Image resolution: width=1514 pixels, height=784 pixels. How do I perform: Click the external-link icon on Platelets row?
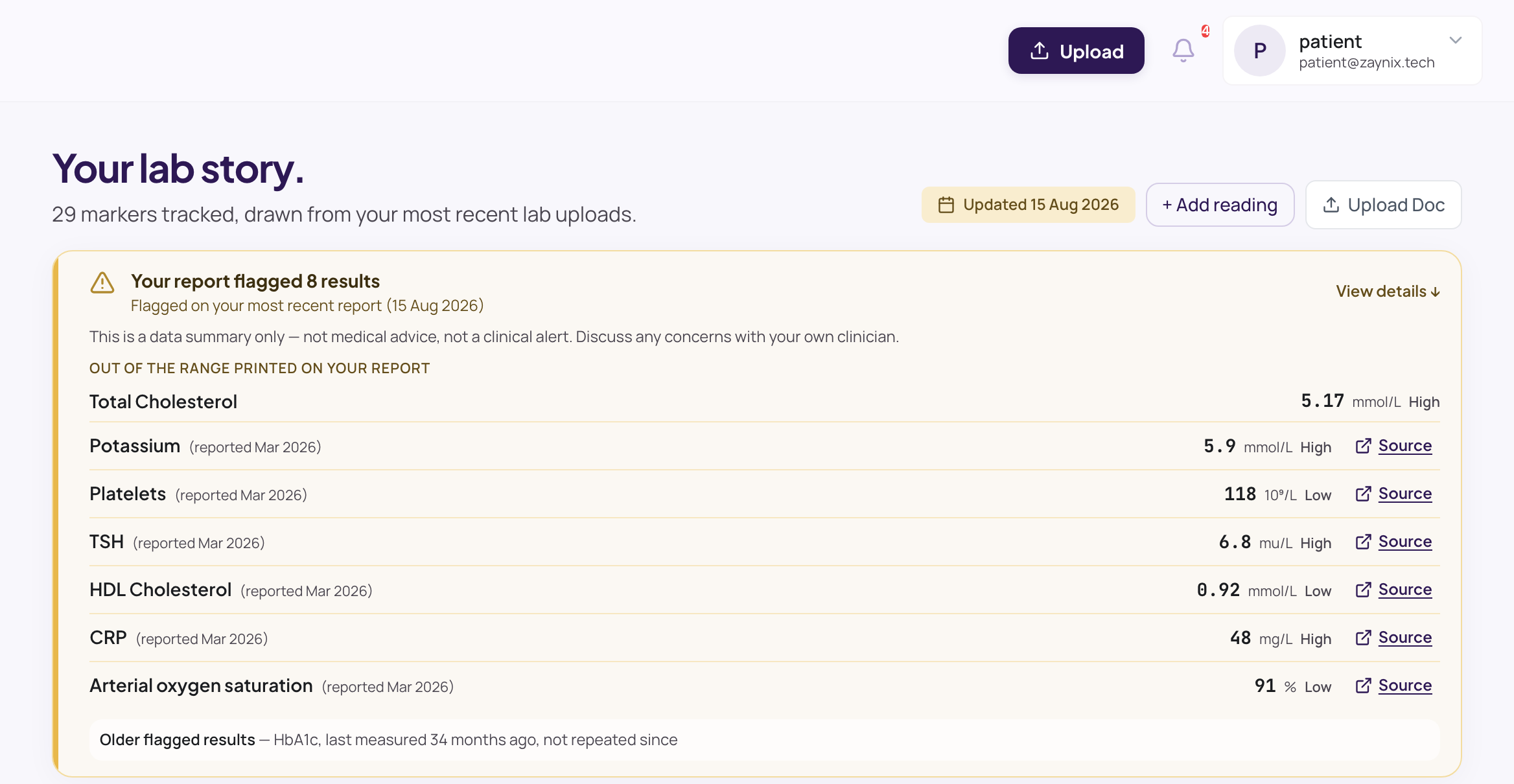click(1364, 494)
